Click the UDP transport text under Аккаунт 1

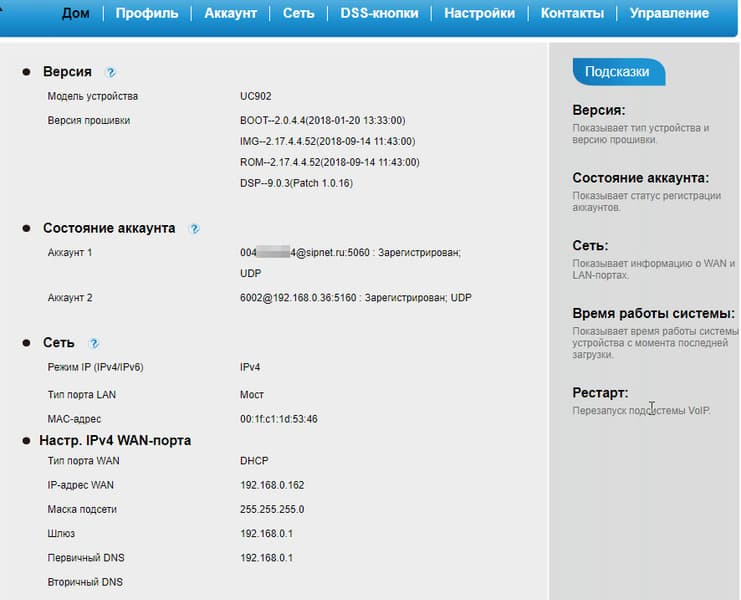point(250,274)
